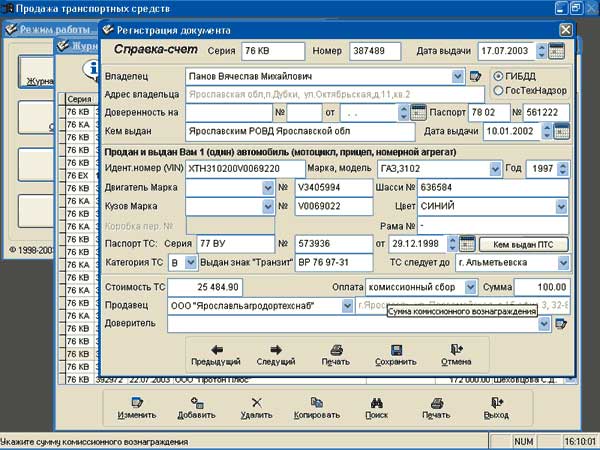Select journal row with series 76 ЕХ

coord(78,176)
